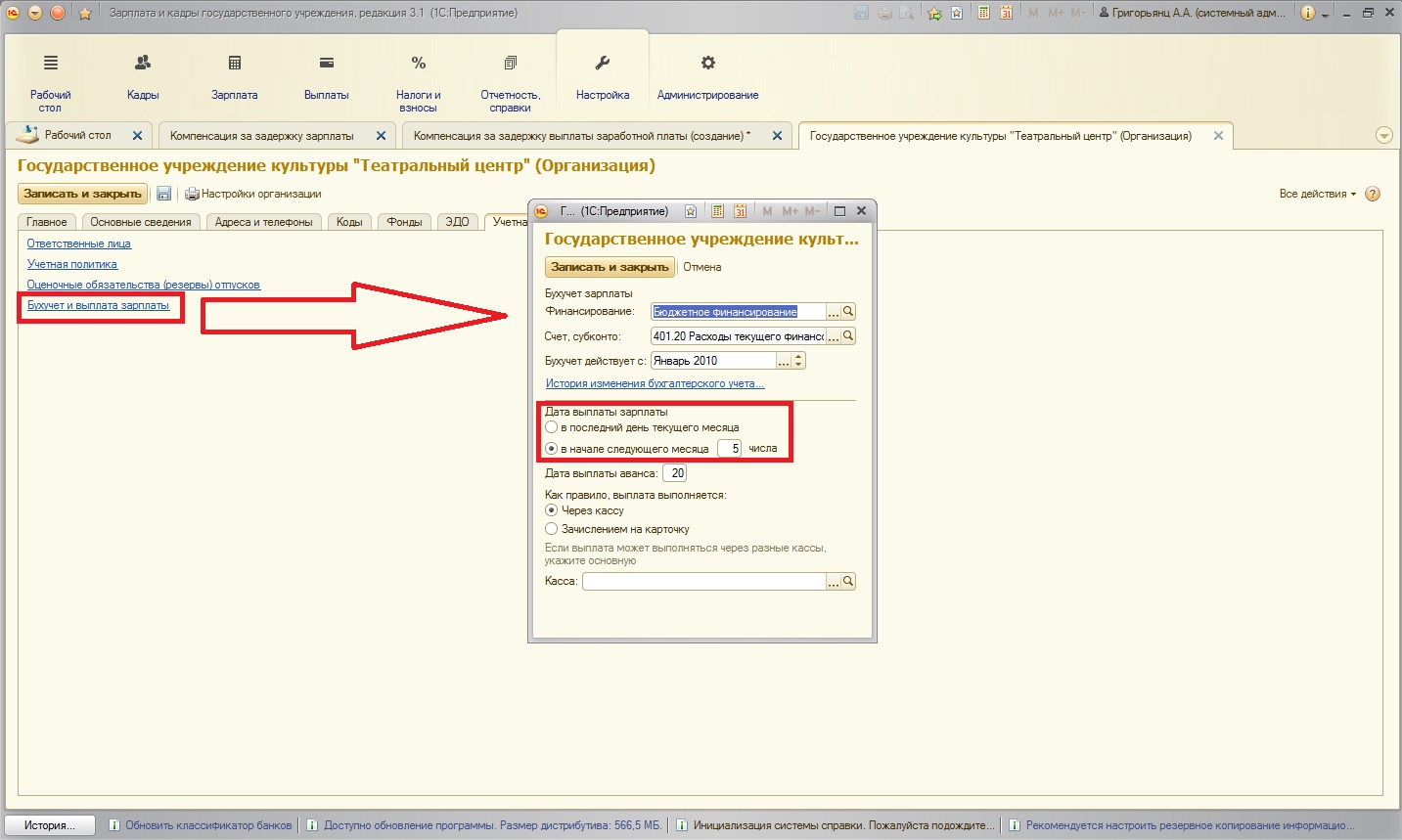
Task: Click the История button in status bar
Action: tap(50, 825)
